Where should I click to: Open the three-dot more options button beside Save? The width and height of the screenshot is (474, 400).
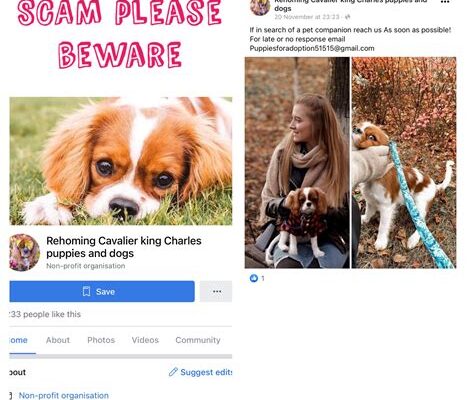[x=217, y=291]
